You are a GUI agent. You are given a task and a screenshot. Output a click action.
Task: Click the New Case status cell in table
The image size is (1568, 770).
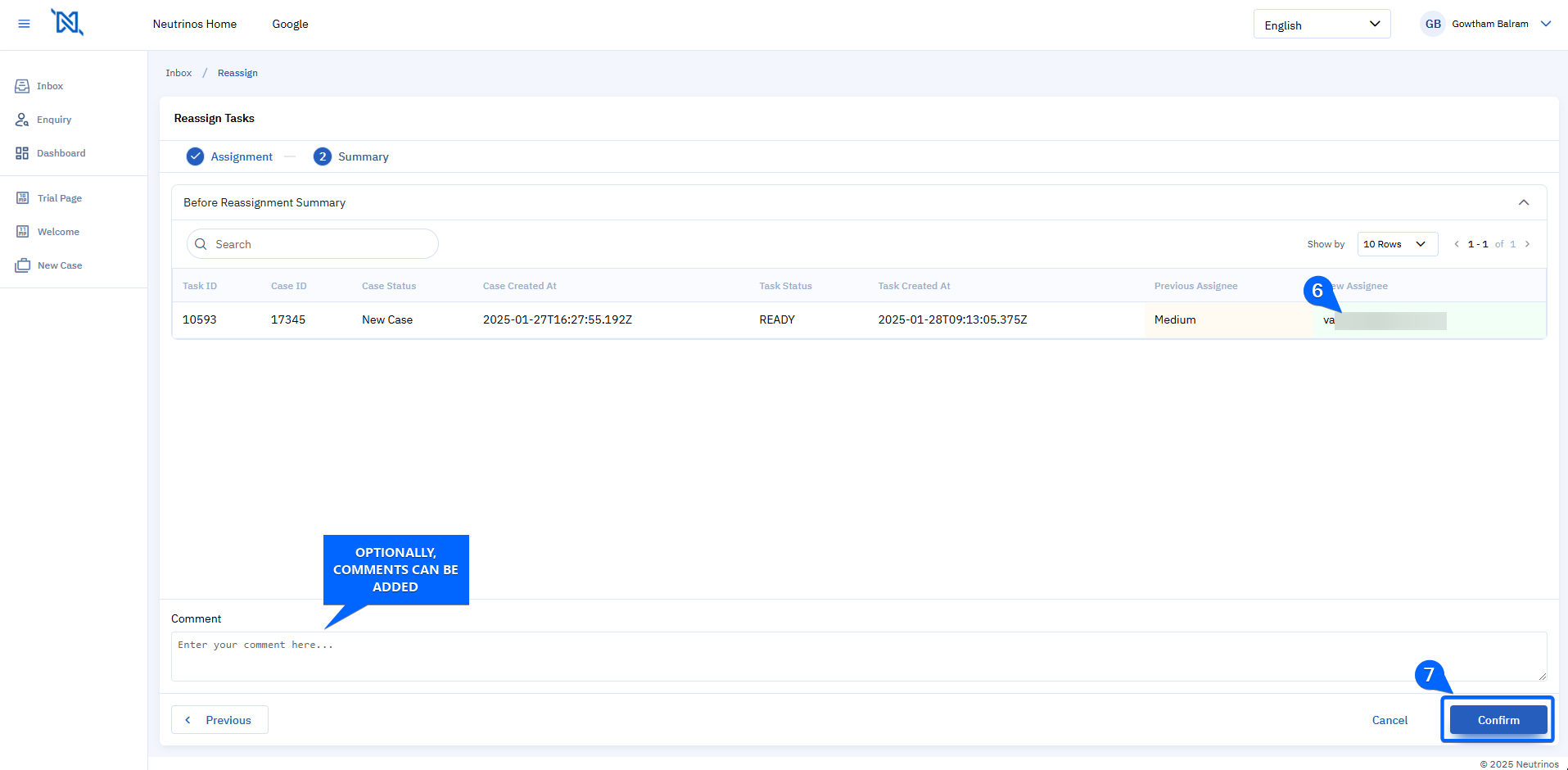click(387, 319)
